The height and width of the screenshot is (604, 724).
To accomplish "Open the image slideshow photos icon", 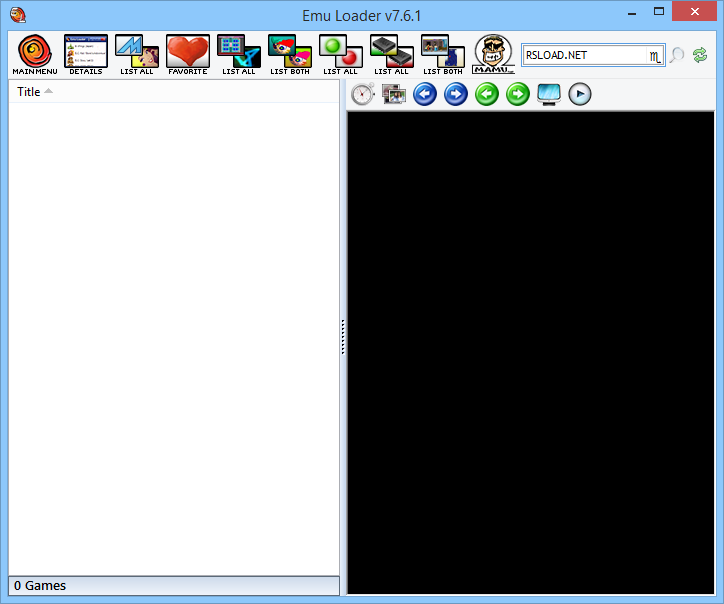I will [x=394, y=94].
